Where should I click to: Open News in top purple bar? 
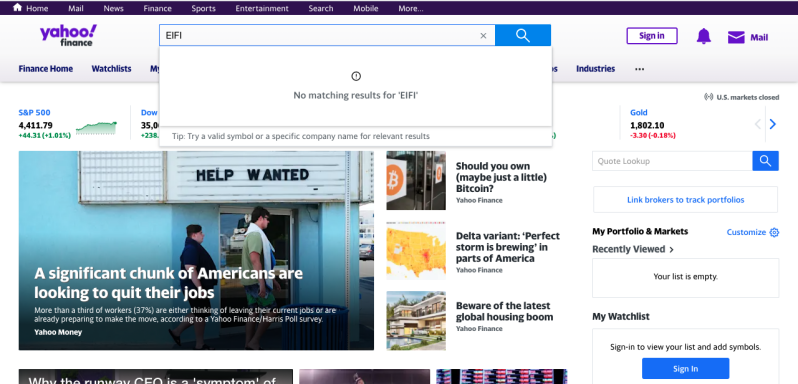pyautogui.click(x=113, y=8)
